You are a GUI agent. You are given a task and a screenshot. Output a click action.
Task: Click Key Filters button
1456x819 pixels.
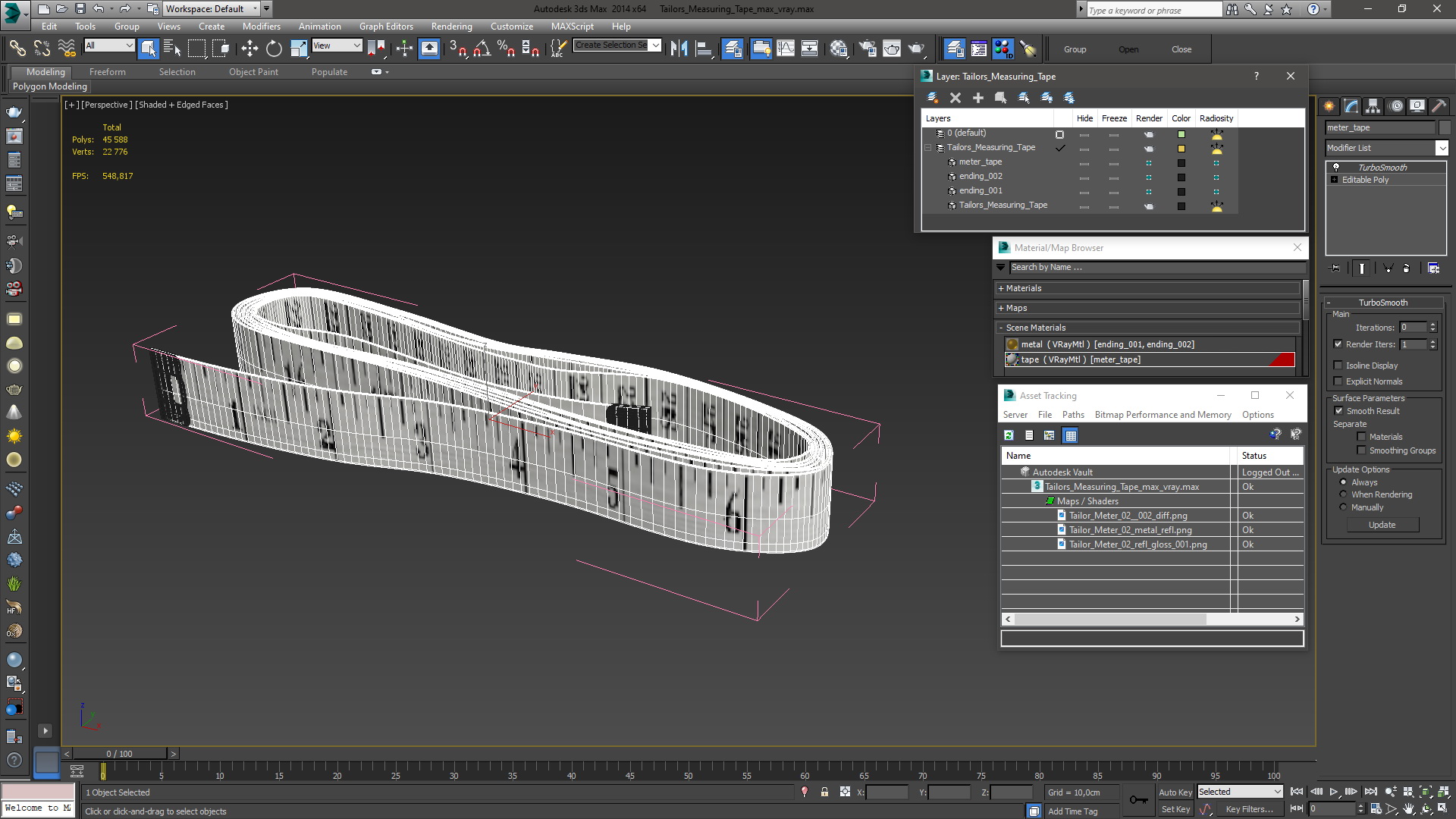coord(1249,809)
